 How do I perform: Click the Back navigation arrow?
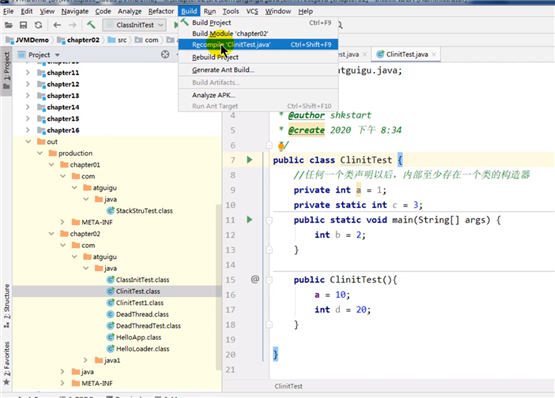(57, 25)
